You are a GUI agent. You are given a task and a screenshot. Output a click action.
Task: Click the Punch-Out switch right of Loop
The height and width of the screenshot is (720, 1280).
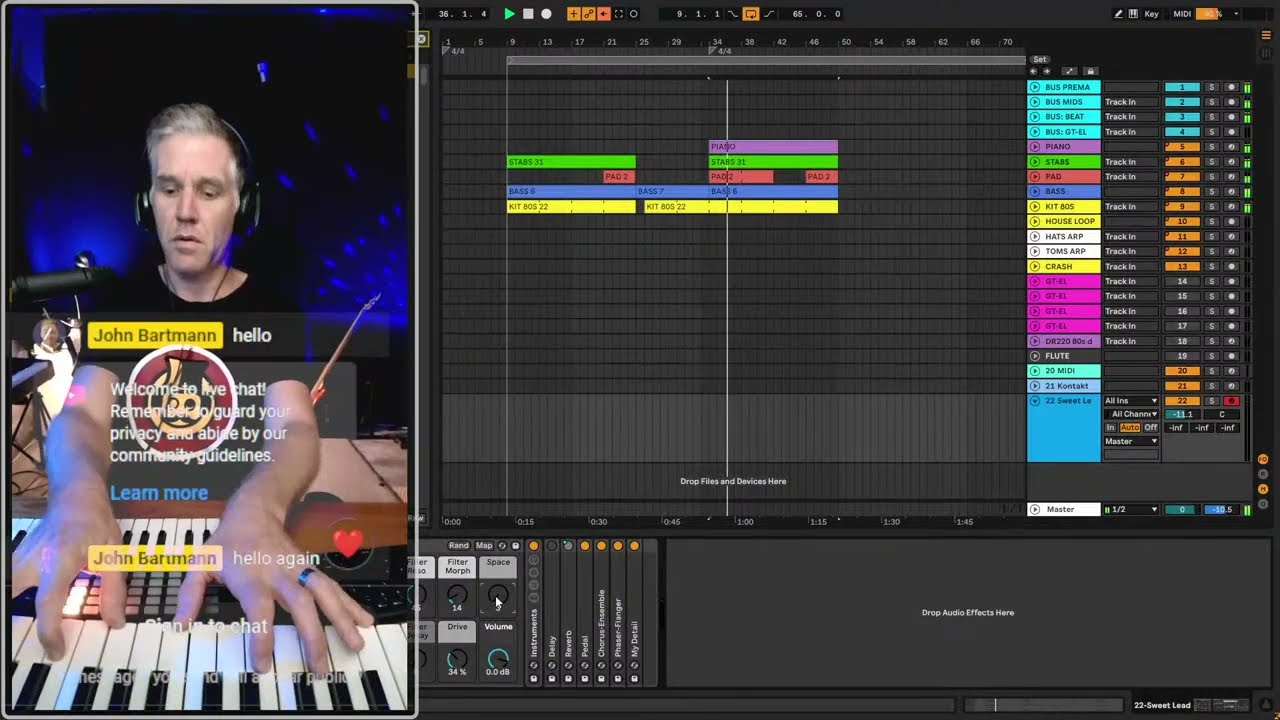pyautogui.click(x=767, y=14)
